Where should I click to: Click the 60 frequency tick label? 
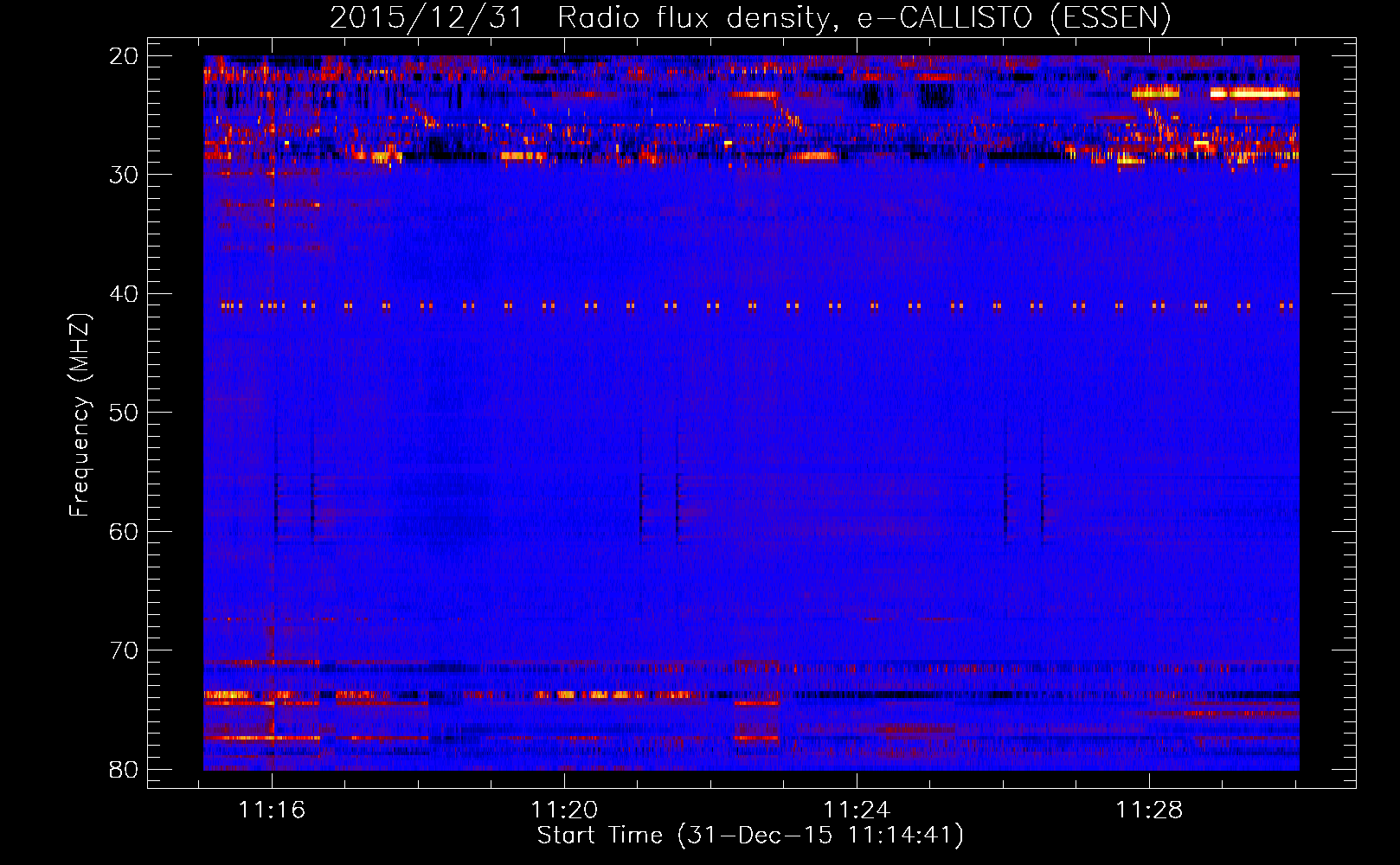pos(125,531)
